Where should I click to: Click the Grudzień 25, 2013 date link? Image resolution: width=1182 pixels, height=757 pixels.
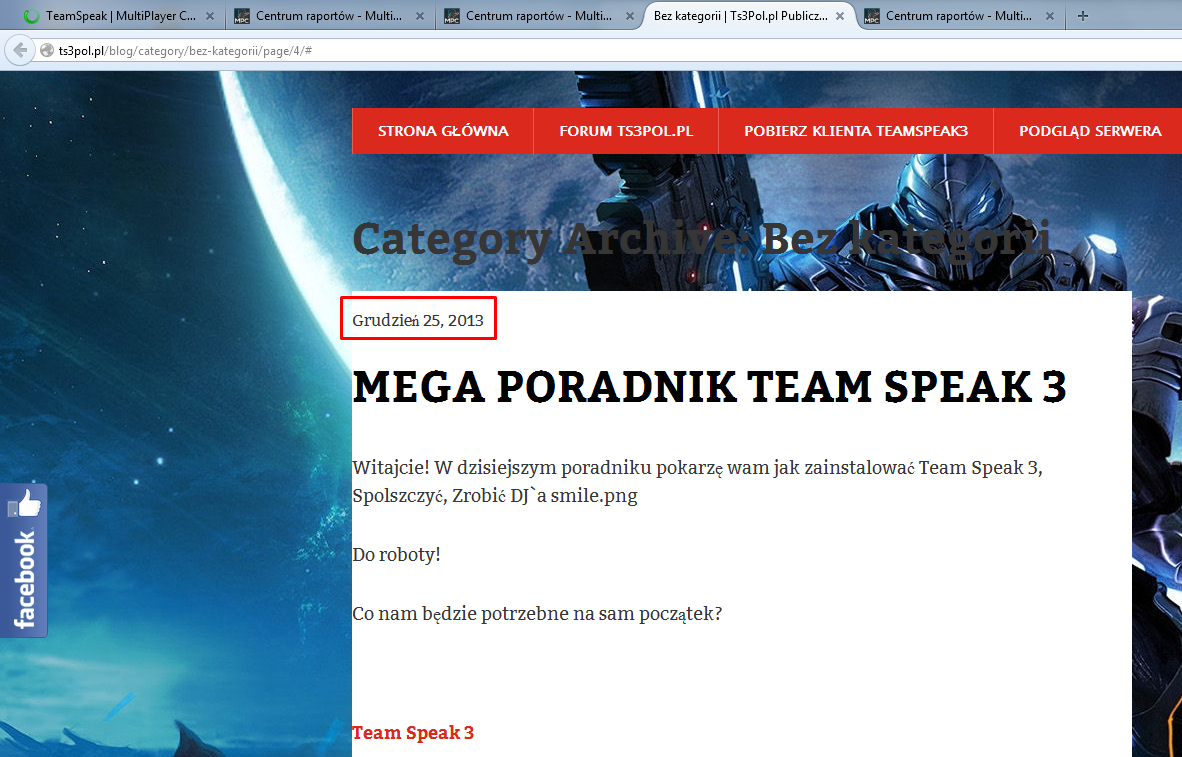point(418,320)
